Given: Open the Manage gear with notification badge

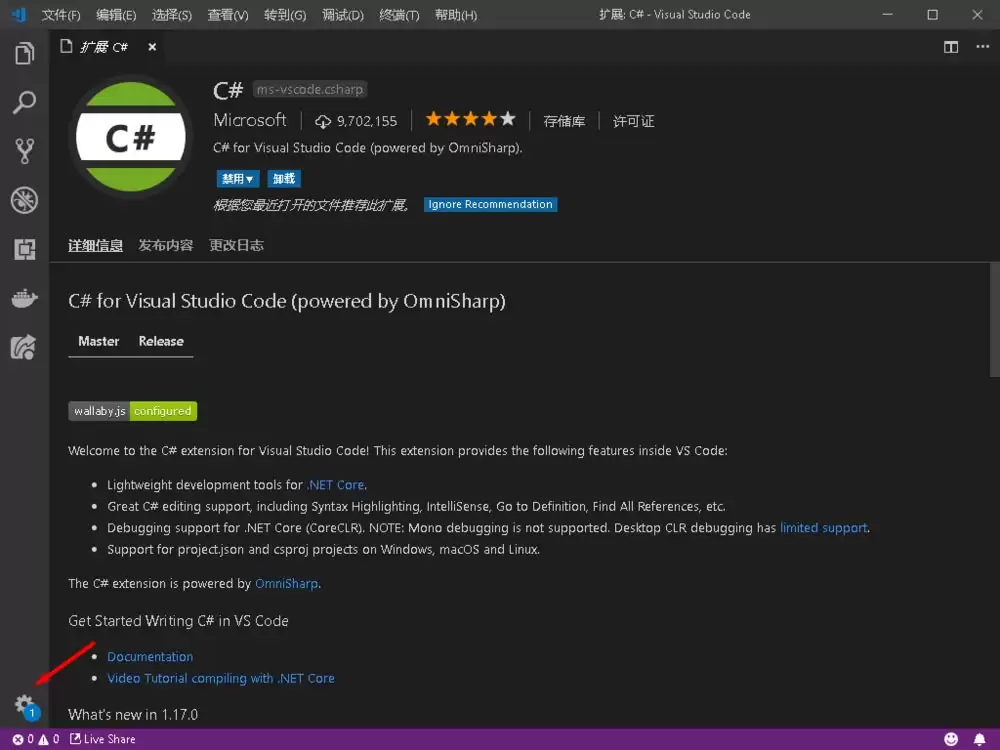Looking at the screenshot, I should [24, 702].
